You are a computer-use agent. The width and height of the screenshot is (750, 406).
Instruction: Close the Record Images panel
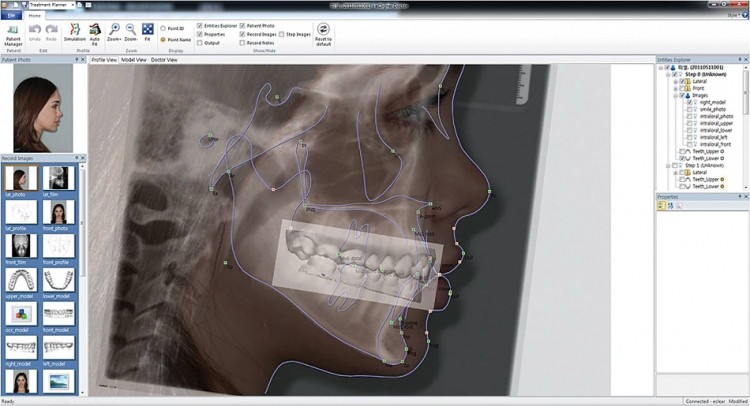click(83, 158)
